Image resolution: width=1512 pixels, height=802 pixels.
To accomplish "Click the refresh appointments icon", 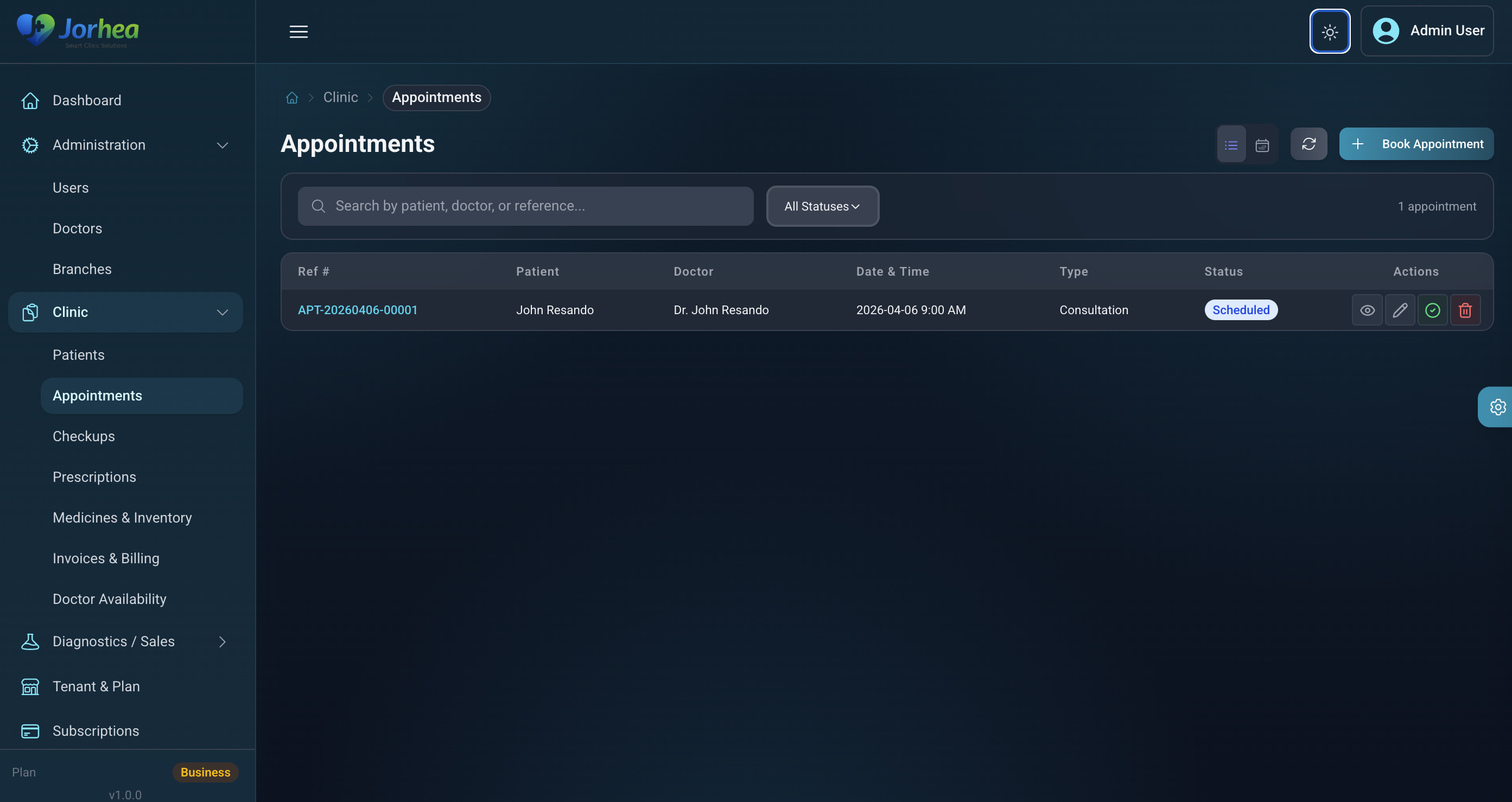I will click(x=1308, y=144).
